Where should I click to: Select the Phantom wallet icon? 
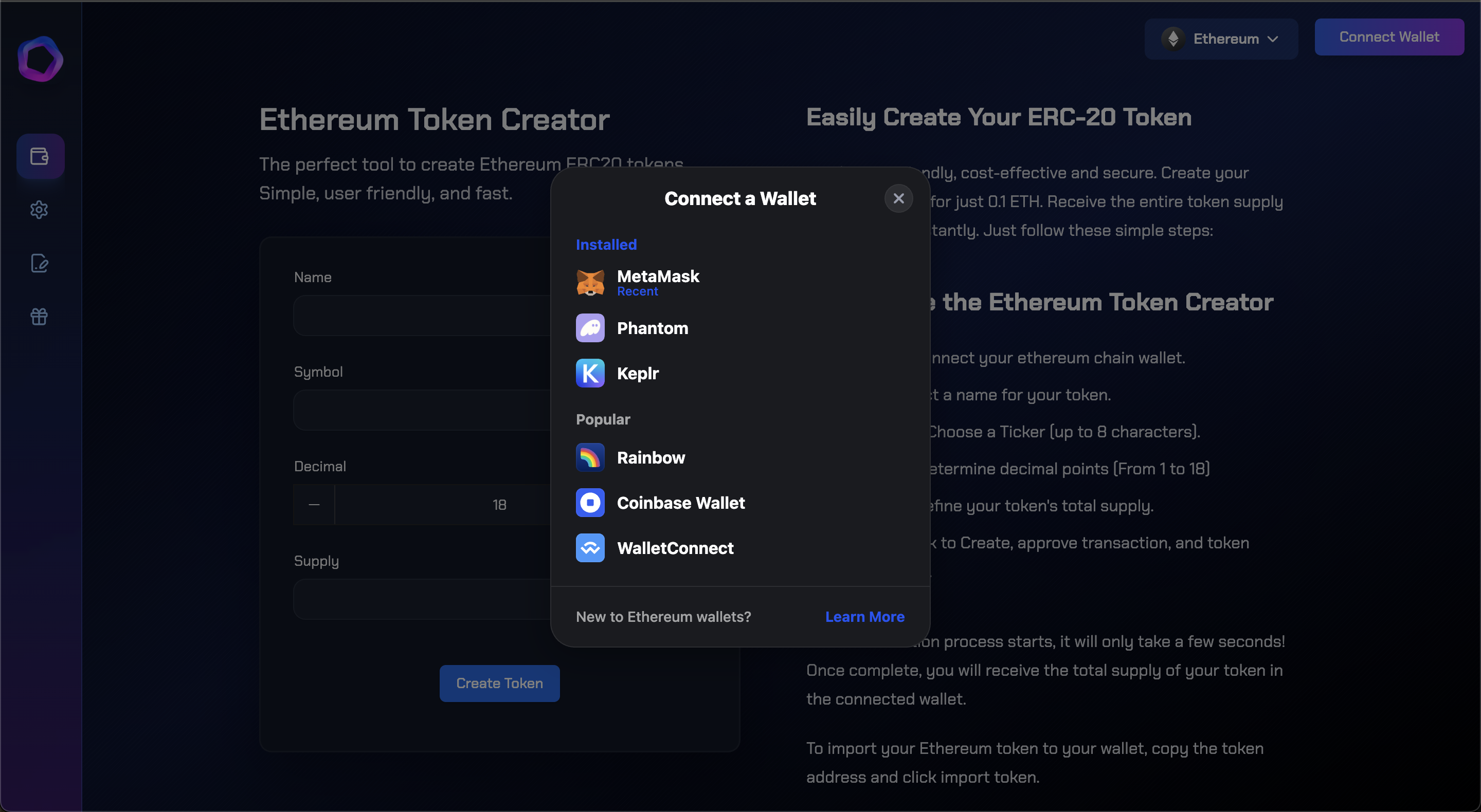pyautogui.click(x=590, y=327)
